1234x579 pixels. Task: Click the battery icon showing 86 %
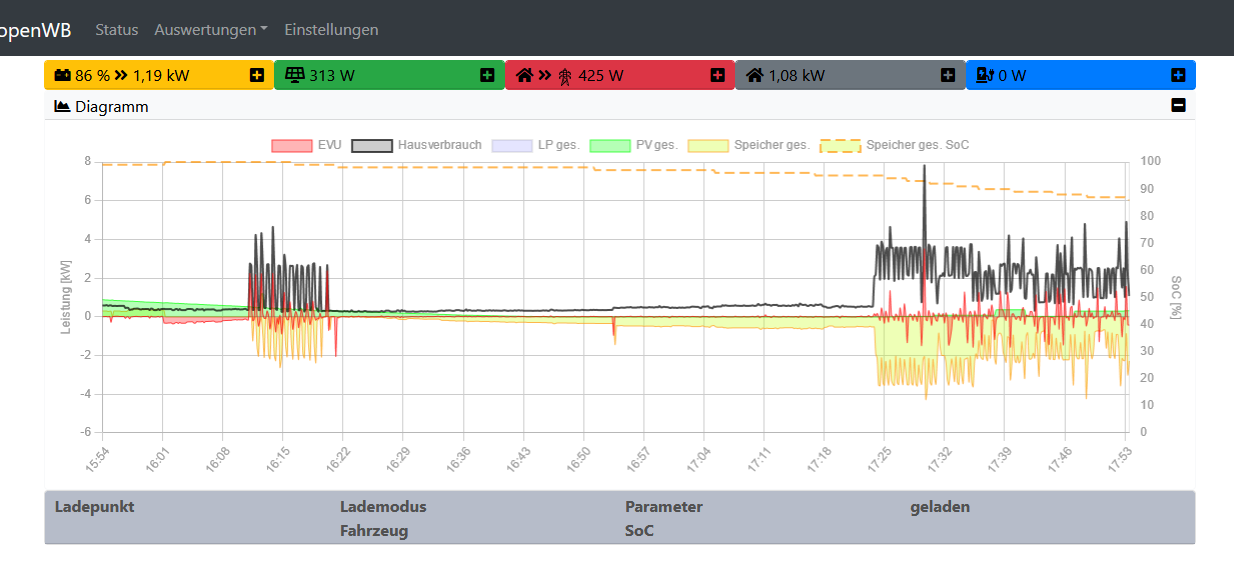[x=62, y=75]
